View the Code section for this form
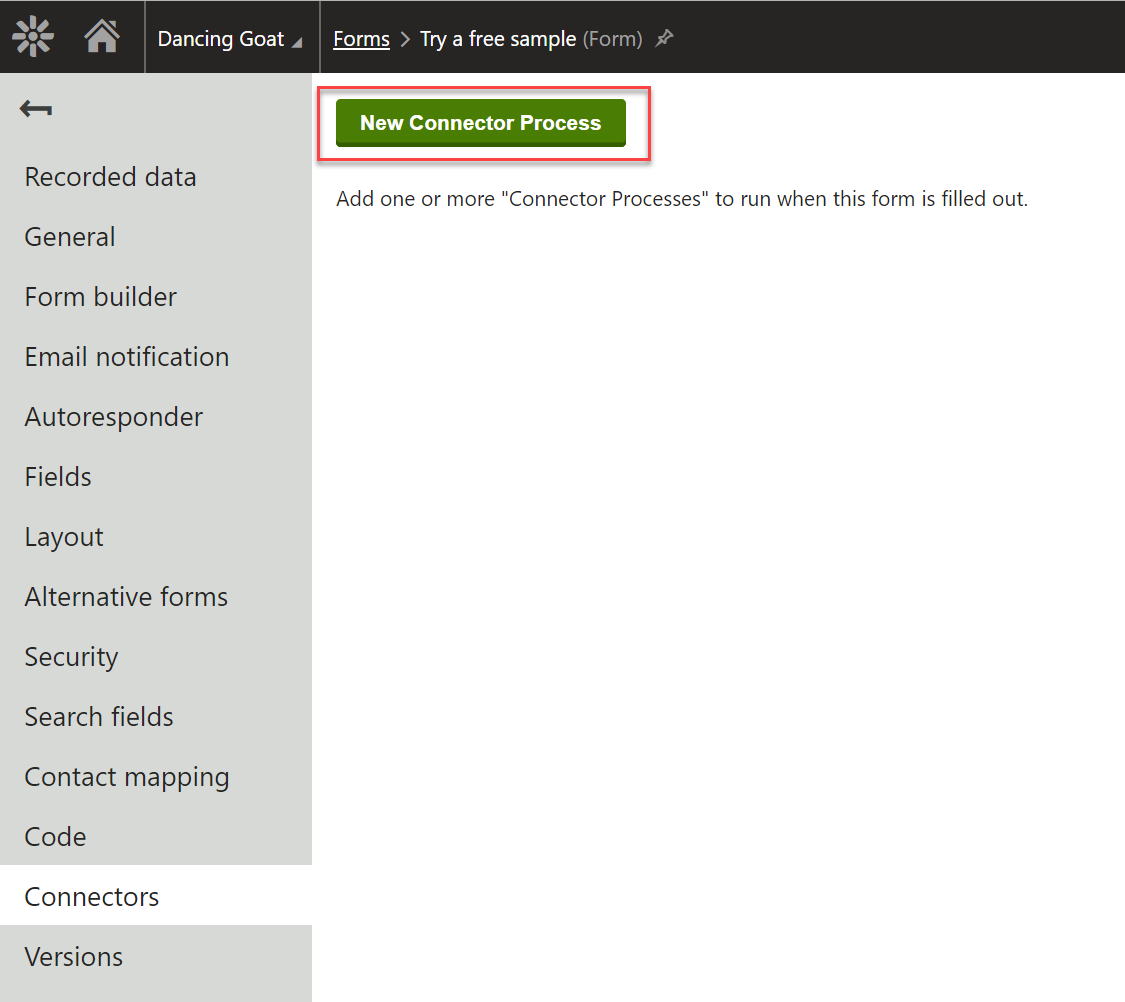Viewport: 1125px width, 1002px height. tap(55, 836)
